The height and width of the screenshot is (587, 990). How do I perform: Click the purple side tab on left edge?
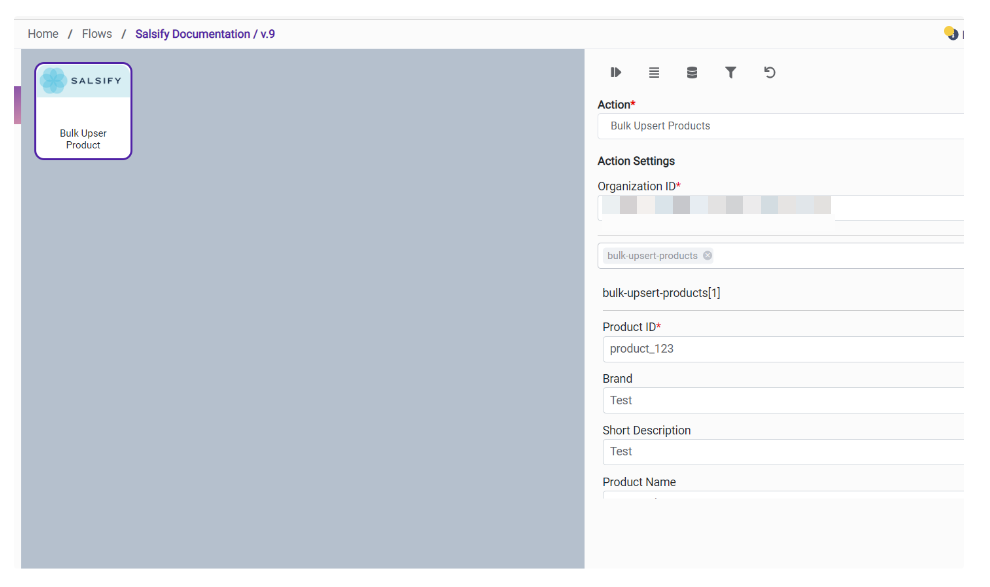tap(17, 105)
